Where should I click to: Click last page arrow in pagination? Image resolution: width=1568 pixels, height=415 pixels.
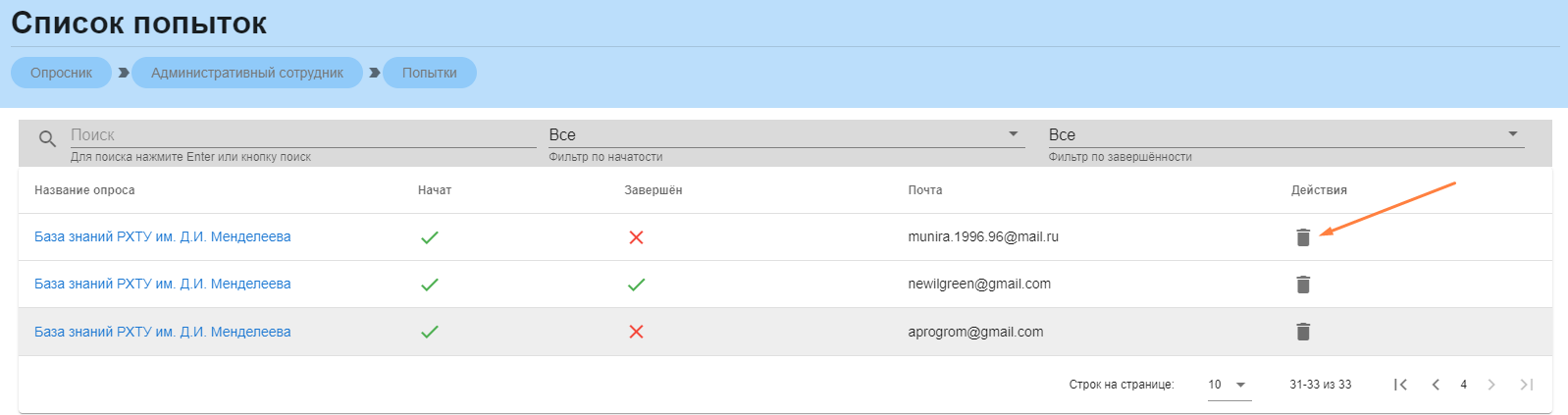coord(1526,385)
